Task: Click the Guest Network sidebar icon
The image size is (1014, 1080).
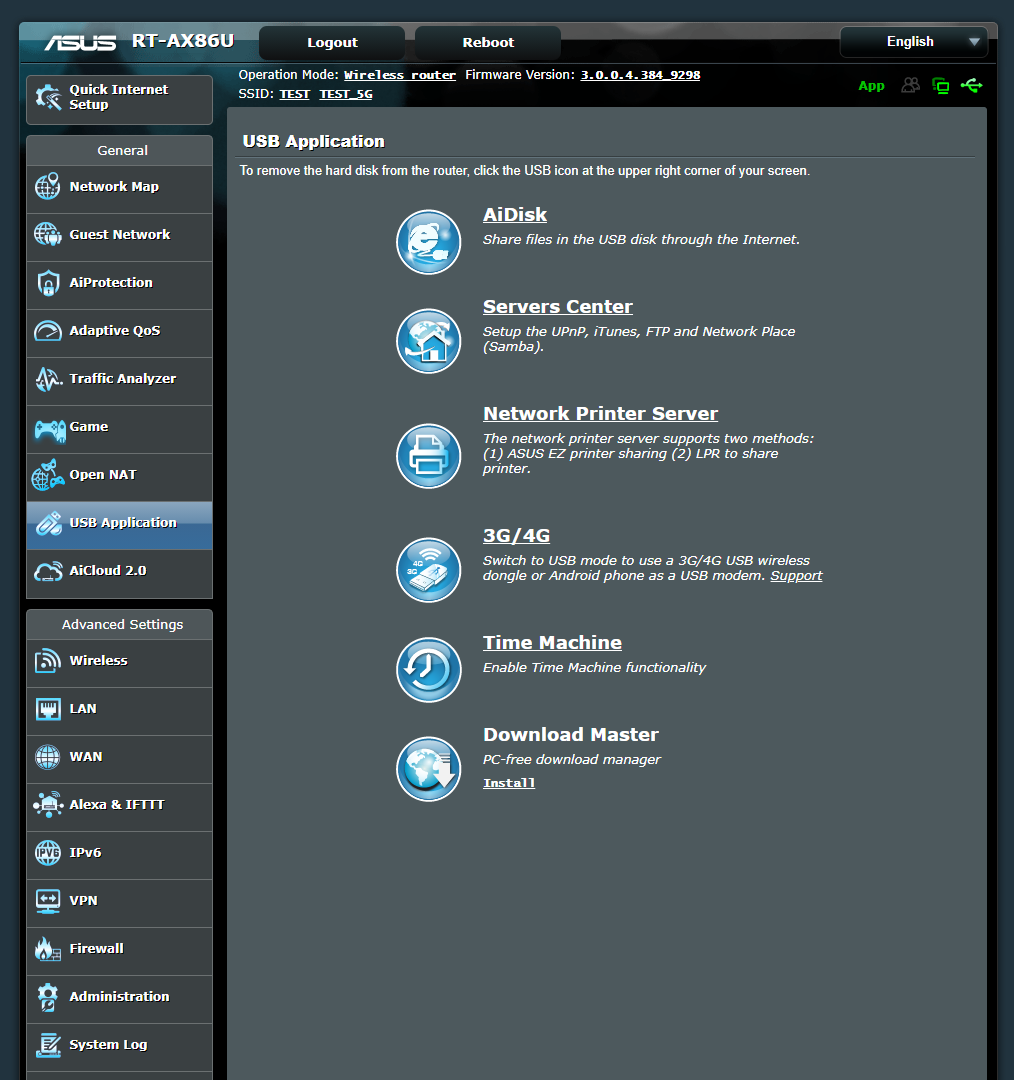Action: pyautogui.click(x=48, y=234)
